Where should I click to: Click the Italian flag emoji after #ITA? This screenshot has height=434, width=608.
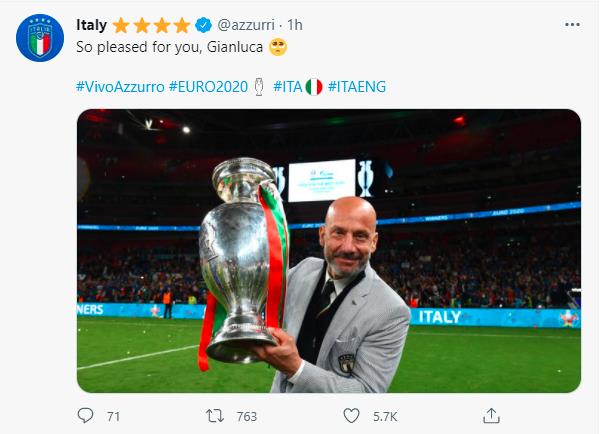point(313,87)
